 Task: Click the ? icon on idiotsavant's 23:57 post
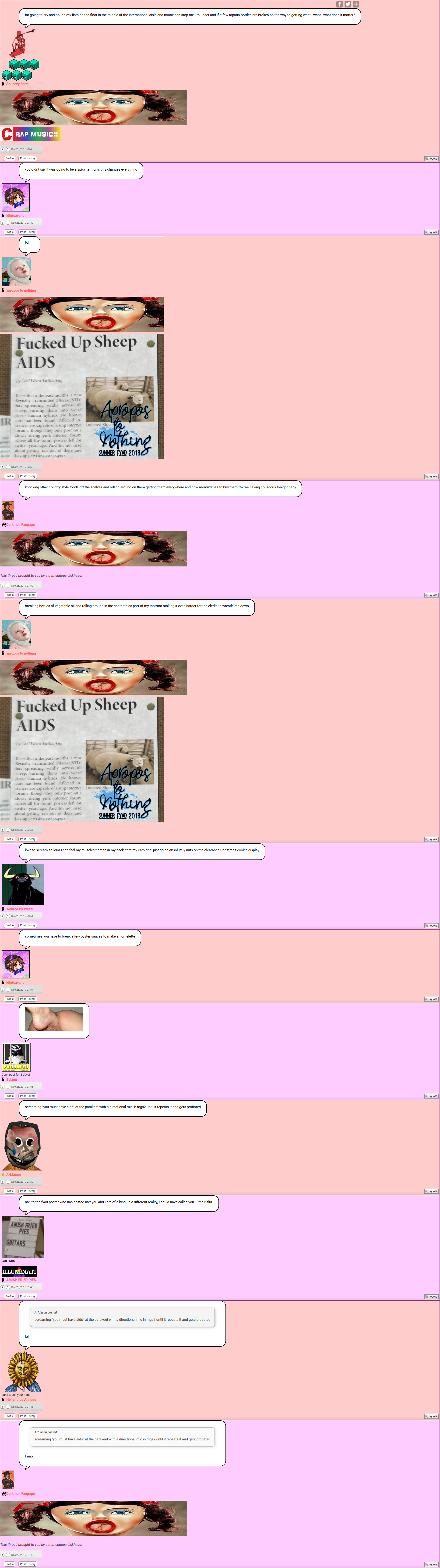coord(8,990)
